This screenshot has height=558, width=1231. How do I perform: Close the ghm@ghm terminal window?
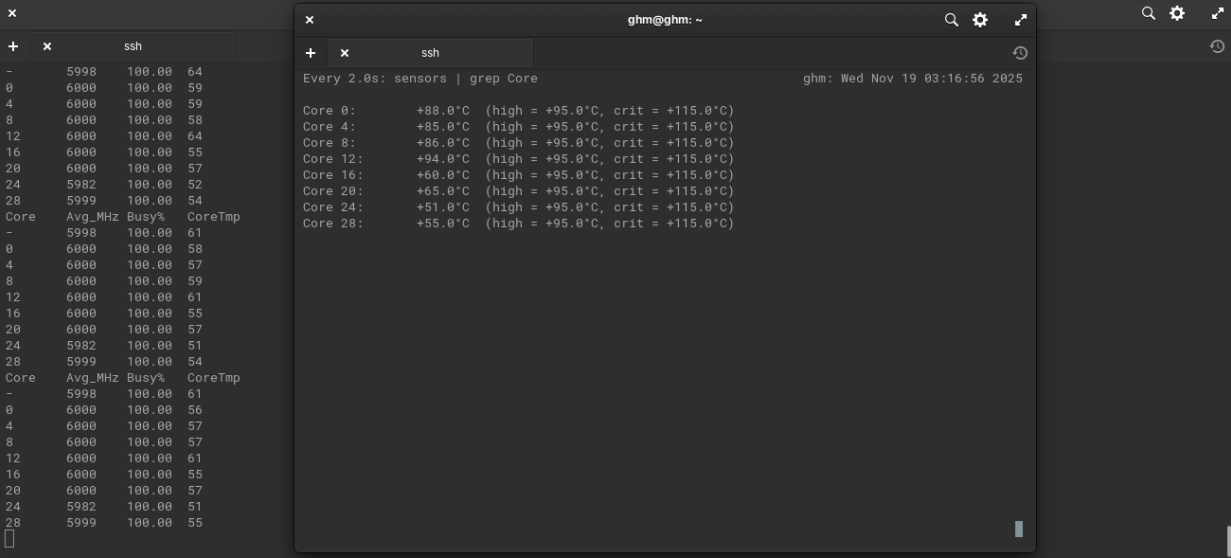(309, 20)
